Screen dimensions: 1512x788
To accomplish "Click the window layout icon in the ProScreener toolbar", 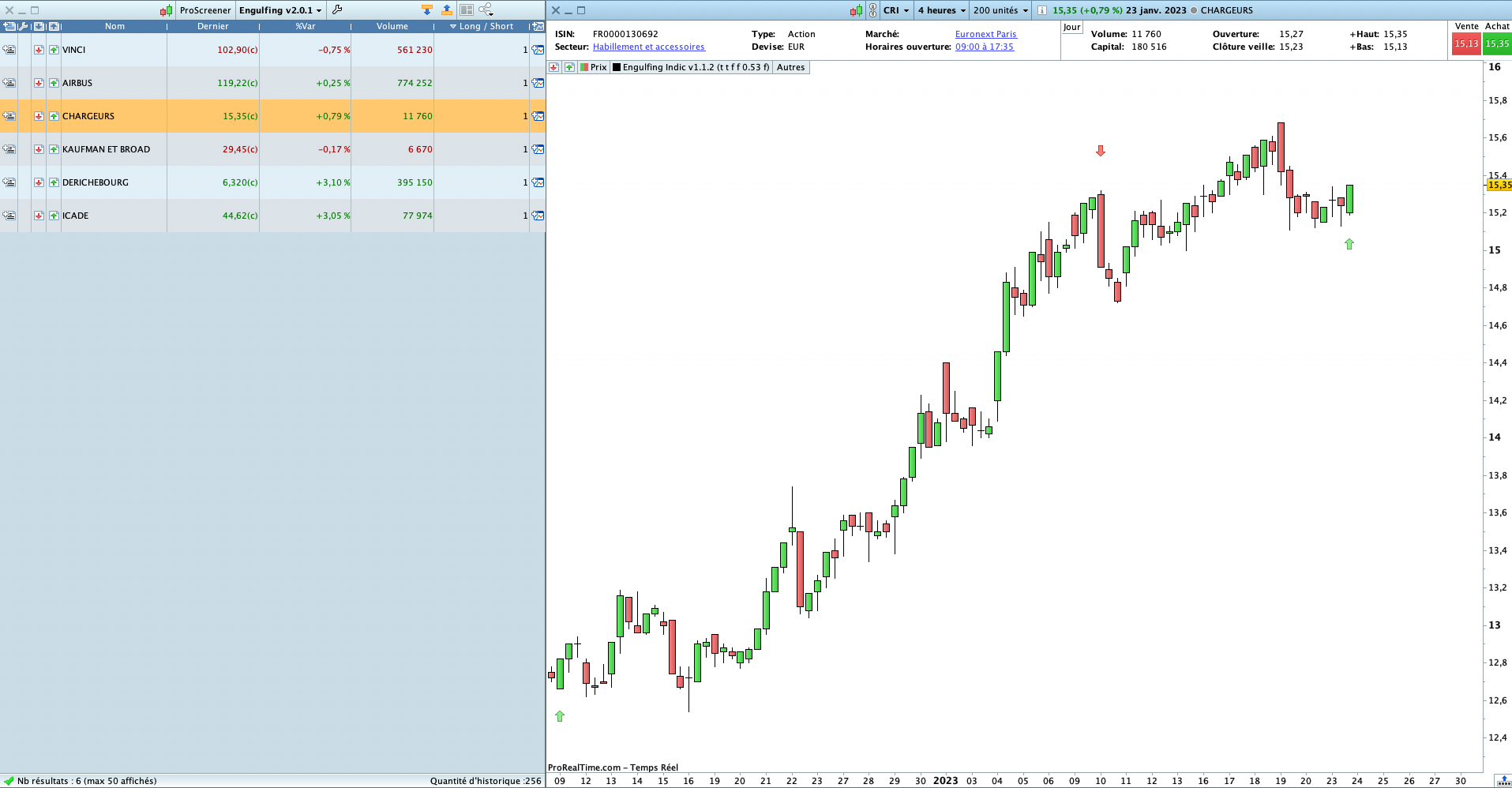I will pyautogui.click(x=467, y=9).
